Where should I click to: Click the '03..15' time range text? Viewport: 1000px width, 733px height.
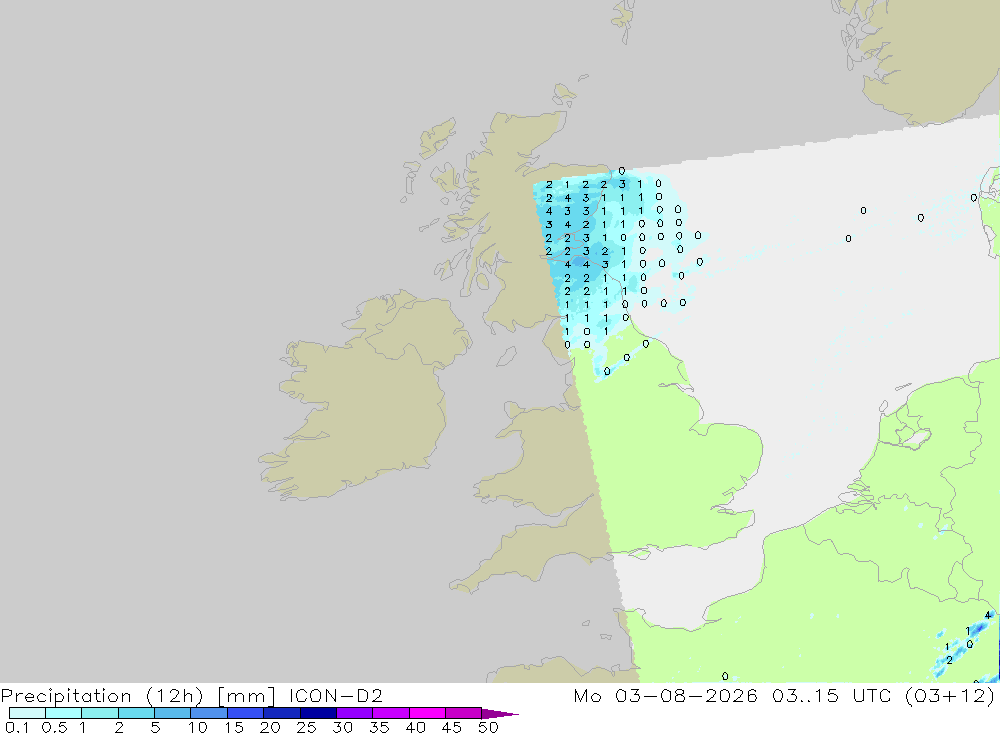(x=805, y=695)
